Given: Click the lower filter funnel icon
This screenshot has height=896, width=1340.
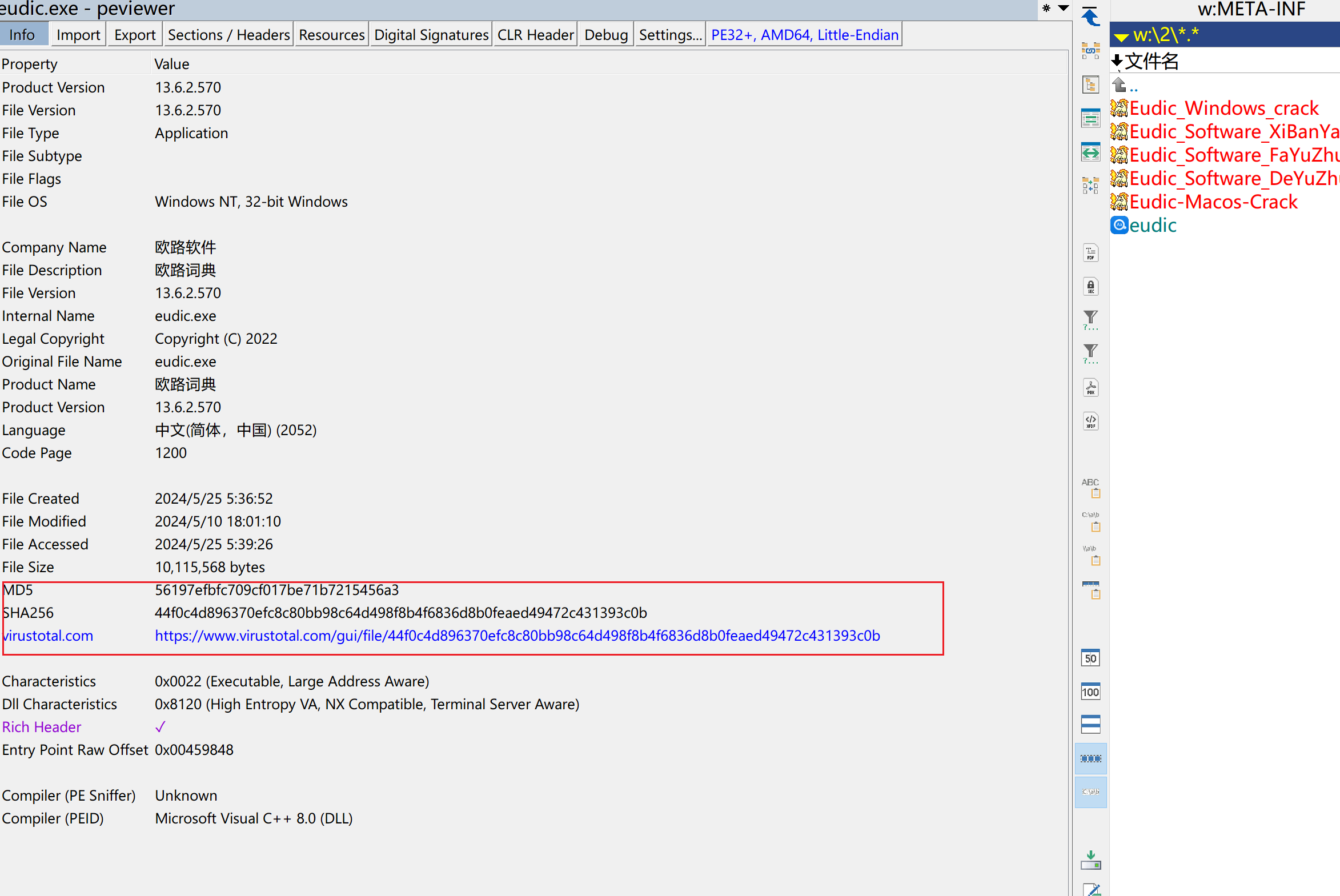Looking at the screenshot, I should point(1090,353).
